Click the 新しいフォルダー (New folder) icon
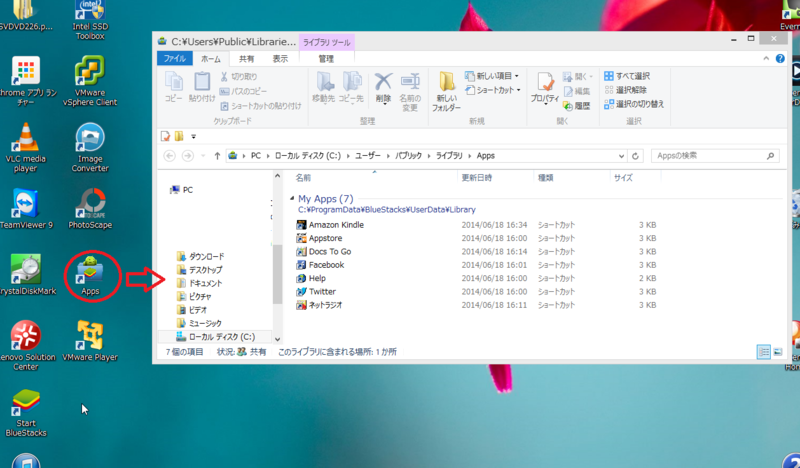 pyautogui.click(x=446, y=92)
